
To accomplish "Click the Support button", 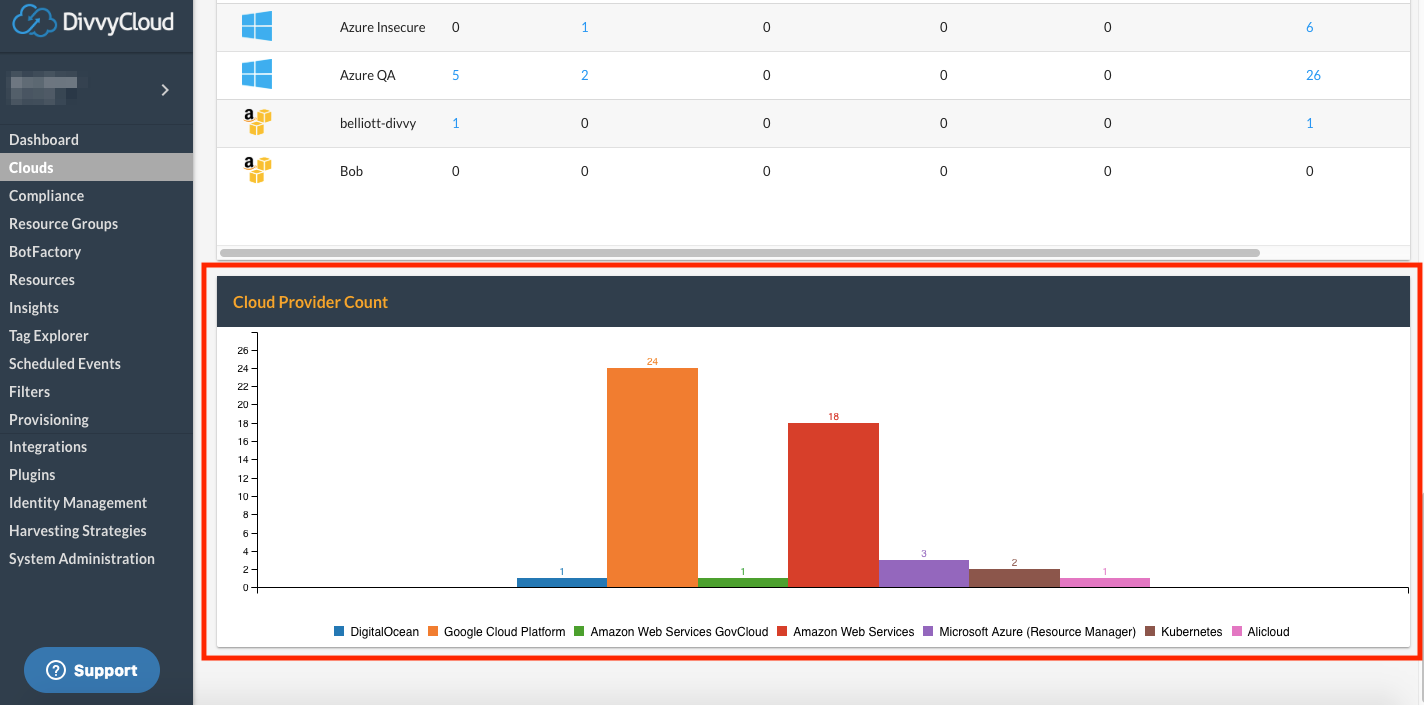I will click(x=92, y=670).
